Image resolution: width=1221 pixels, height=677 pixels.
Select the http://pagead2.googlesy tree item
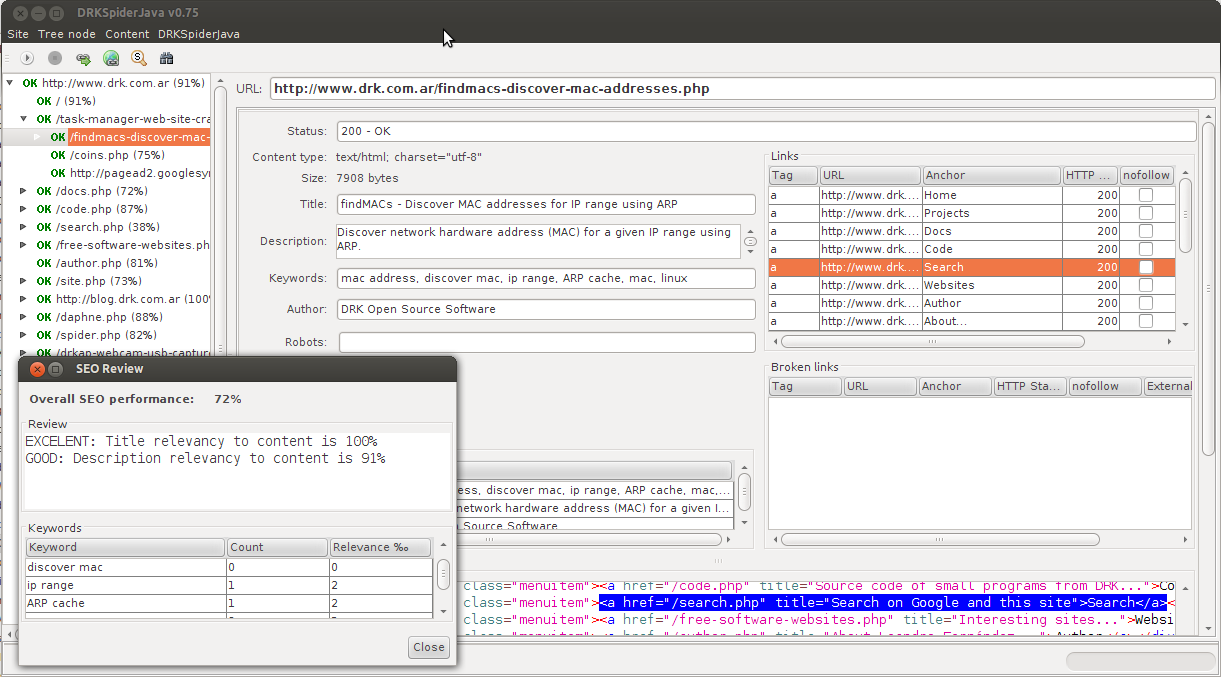(139, 173)
